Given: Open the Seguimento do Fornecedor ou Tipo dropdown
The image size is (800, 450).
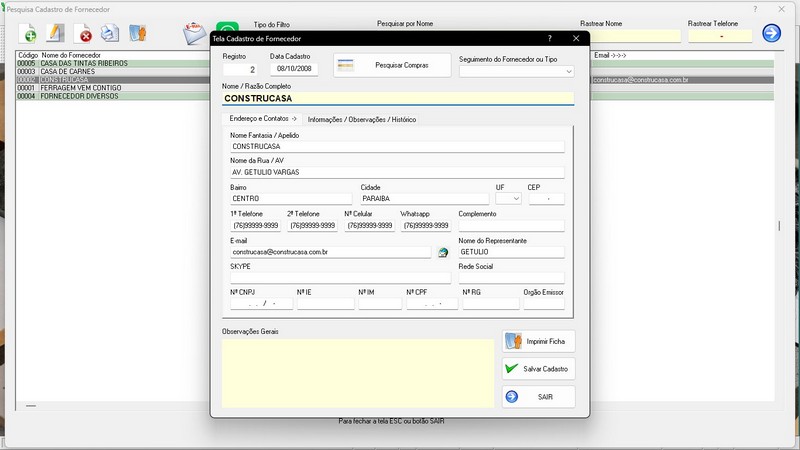Looking at the screenshot, I should (516, 71).
